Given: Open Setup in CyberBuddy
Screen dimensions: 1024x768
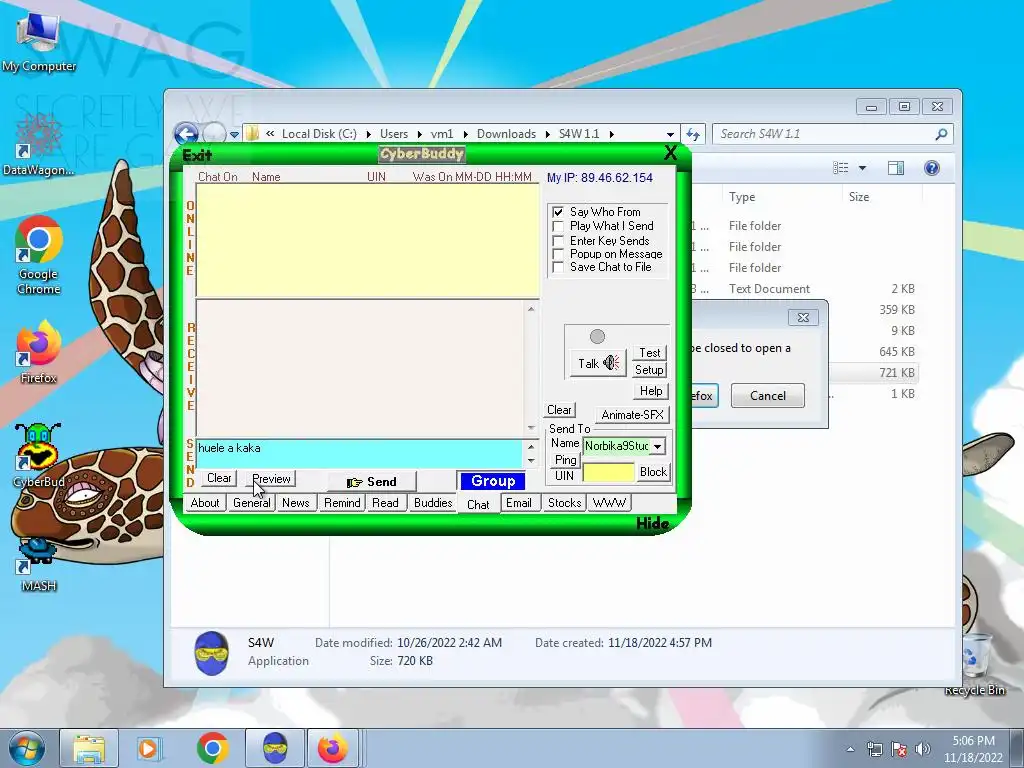Looking at the screenshot, I should click(x=649, y=370).
